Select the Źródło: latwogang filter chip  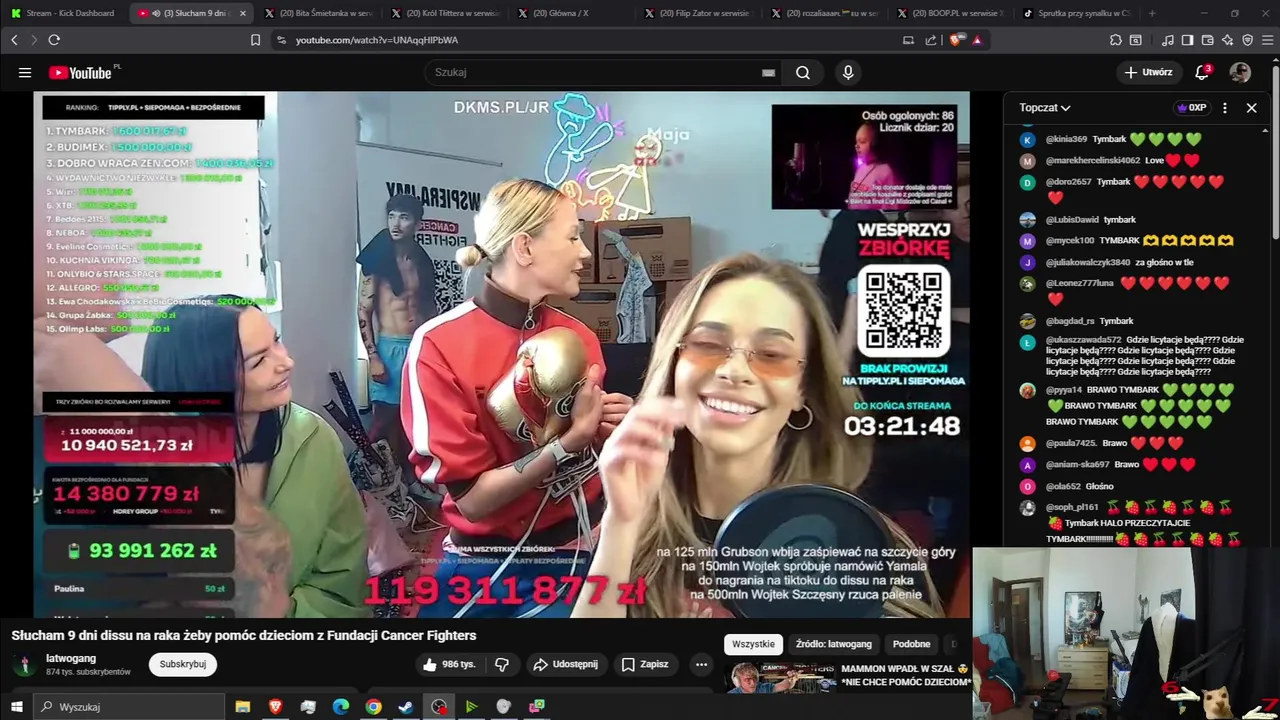point(834,644)
